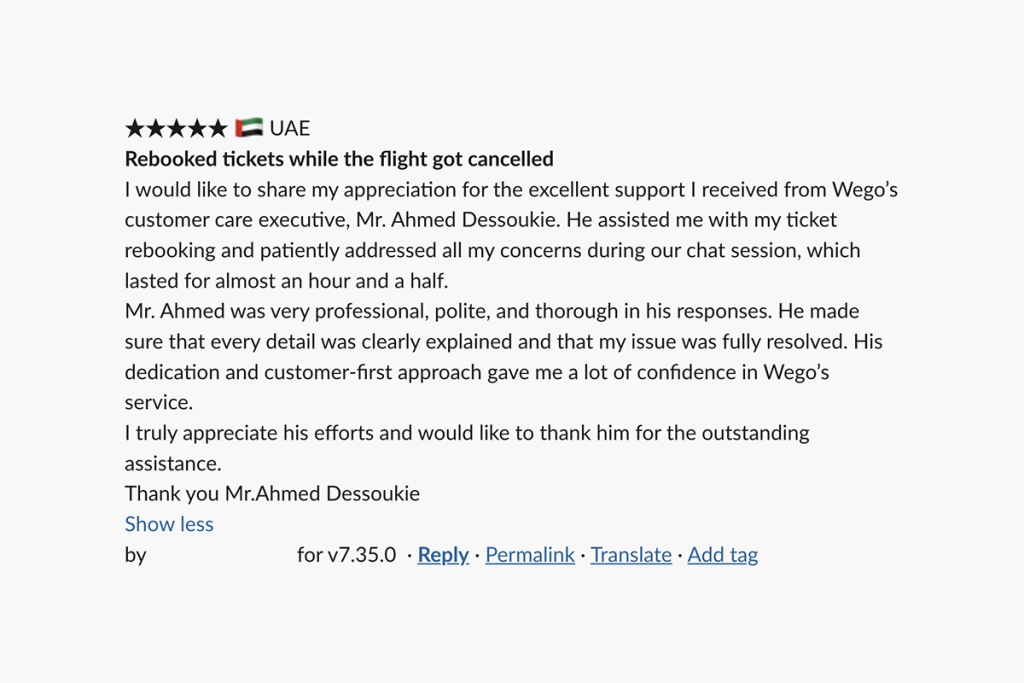Click the line starting "customer care executive"
The image size is (1024, 683).
click(481, 220)
